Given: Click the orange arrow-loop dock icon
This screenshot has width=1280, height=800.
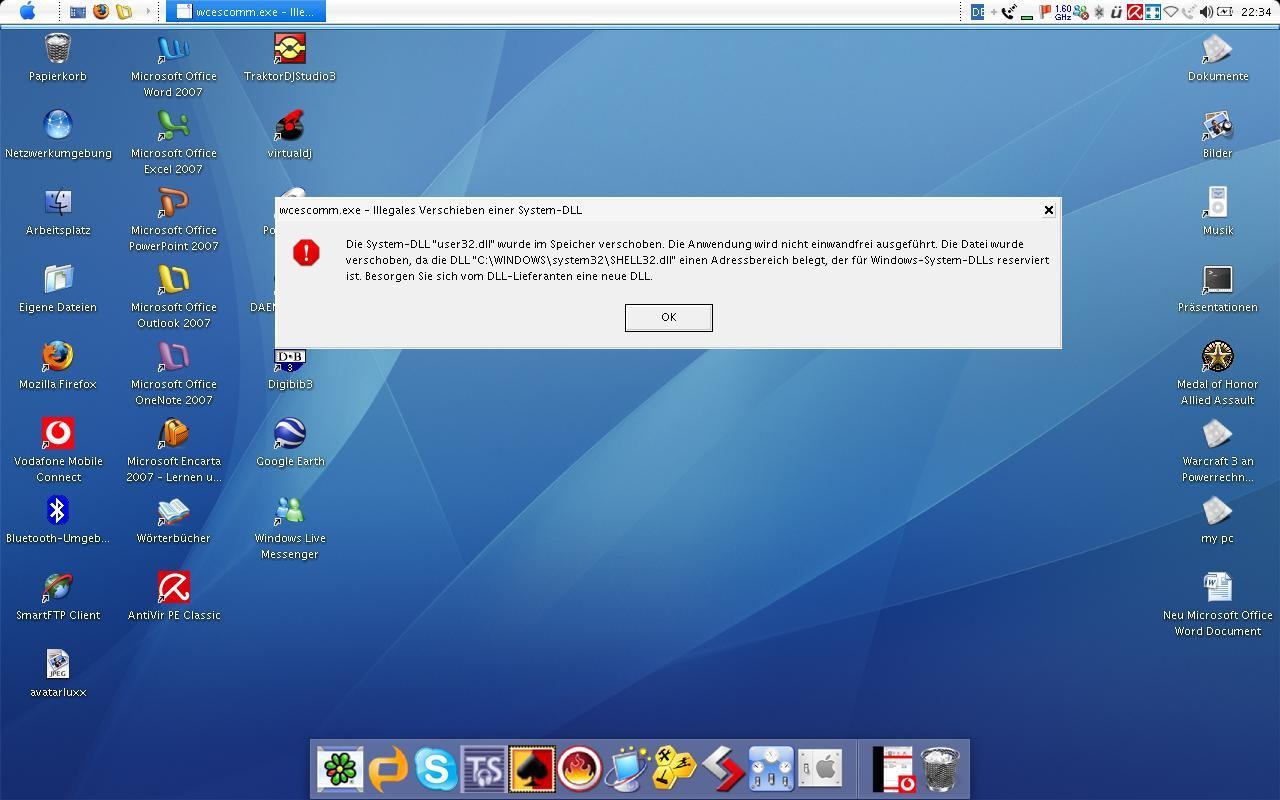Looking at the screenshot, I should (x=388, y=769).
